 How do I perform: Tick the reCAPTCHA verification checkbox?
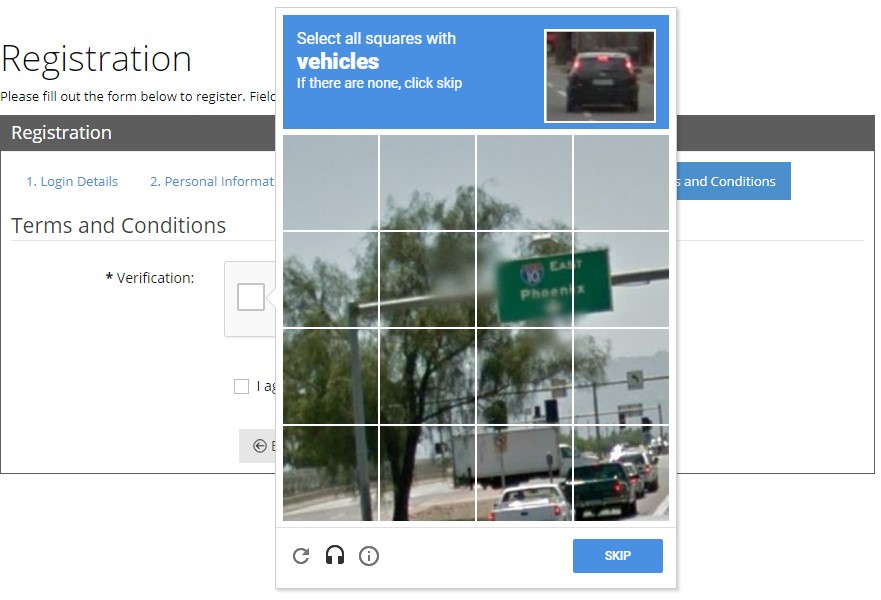(x=251, y=297)
